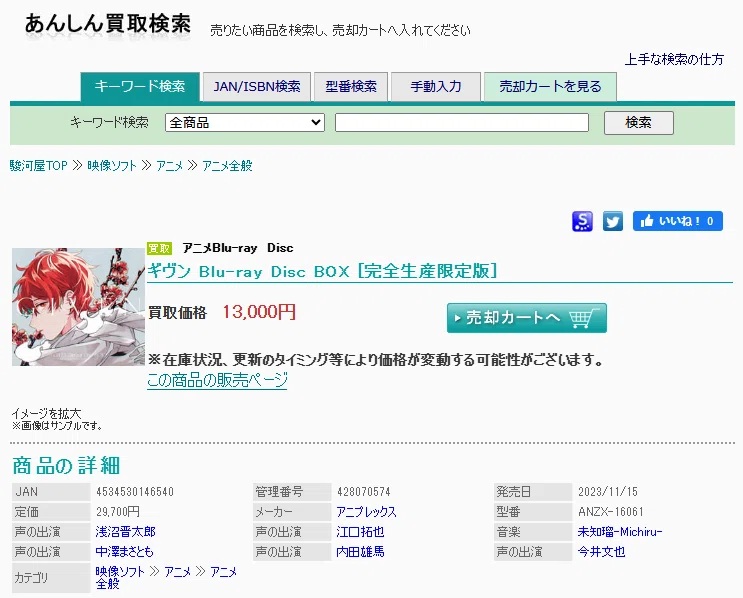Open the アニメ全般 breadcrumb link
Screen dimensions: 743x598
coord(227,166)
